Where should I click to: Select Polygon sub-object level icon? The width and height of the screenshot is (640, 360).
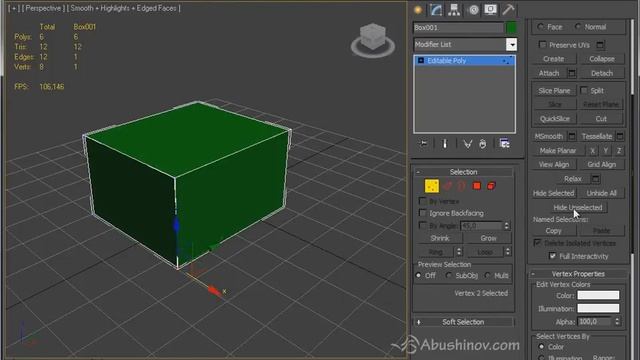pos(476,186)
